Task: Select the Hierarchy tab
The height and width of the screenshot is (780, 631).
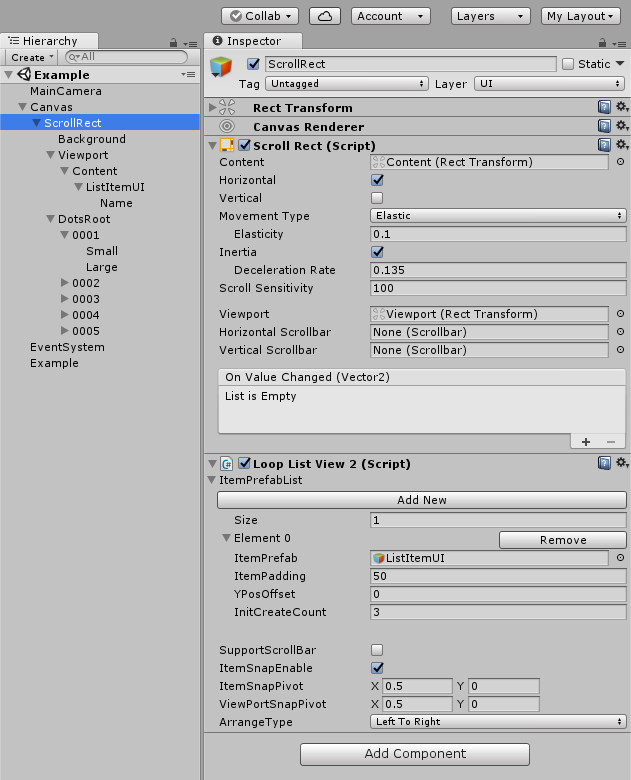Action: click(49, 41)
